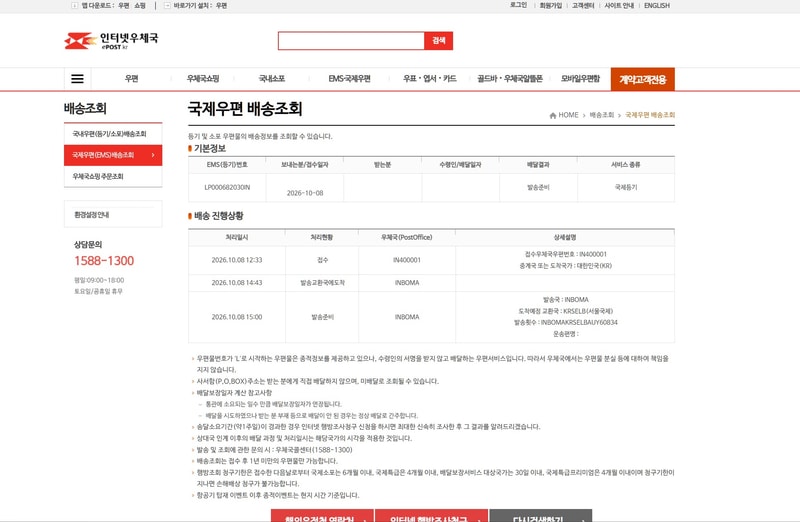Click the 1588-1300 consultation phone number
Screen dimensions: 800x522
click(x=104, y=261)
